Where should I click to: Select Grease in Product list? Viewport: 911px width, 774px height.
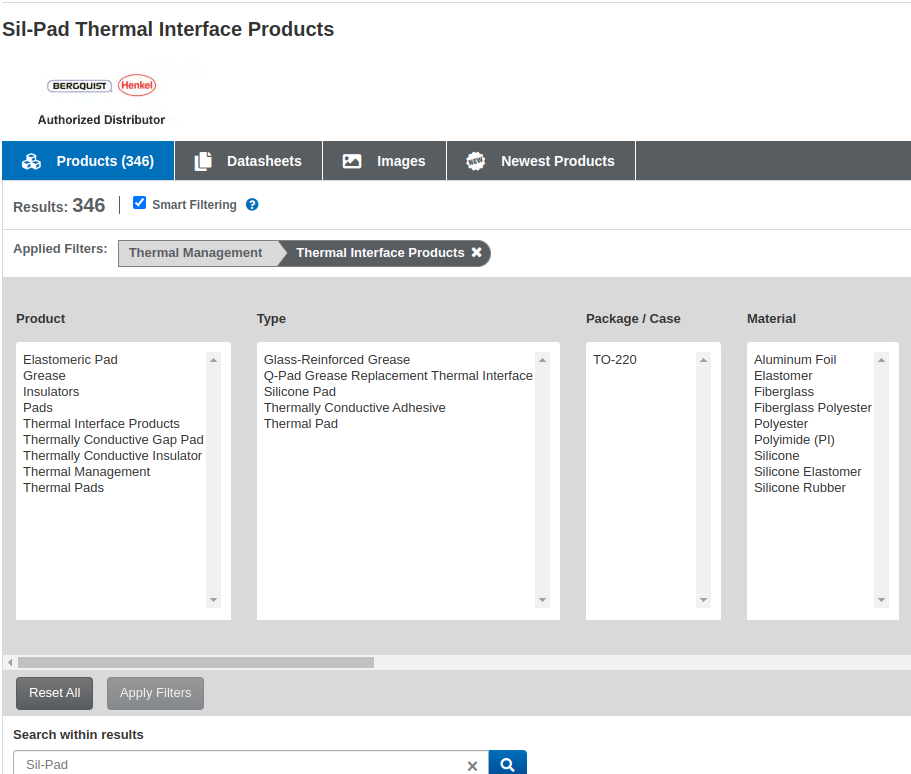pyautogui.click(x=44, y=376)
